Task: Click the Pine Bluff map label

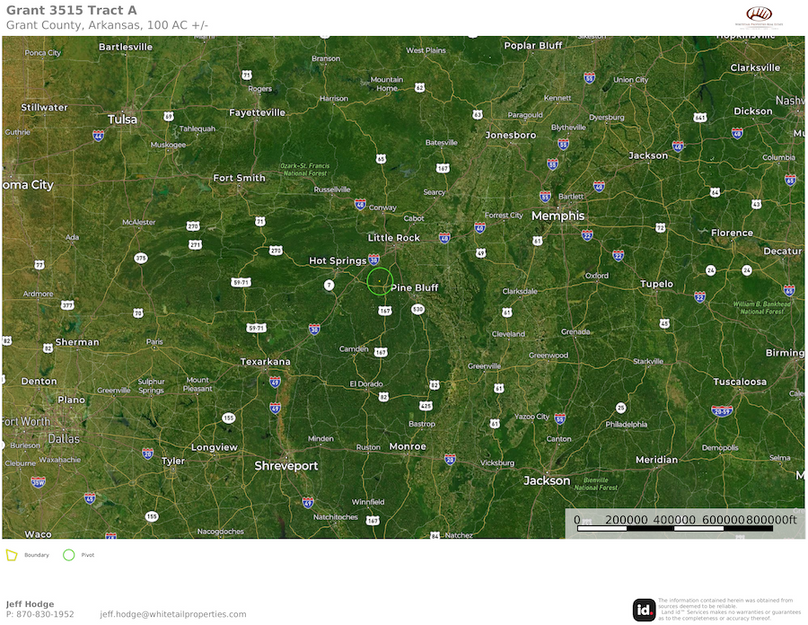Action: click(415, 288)
